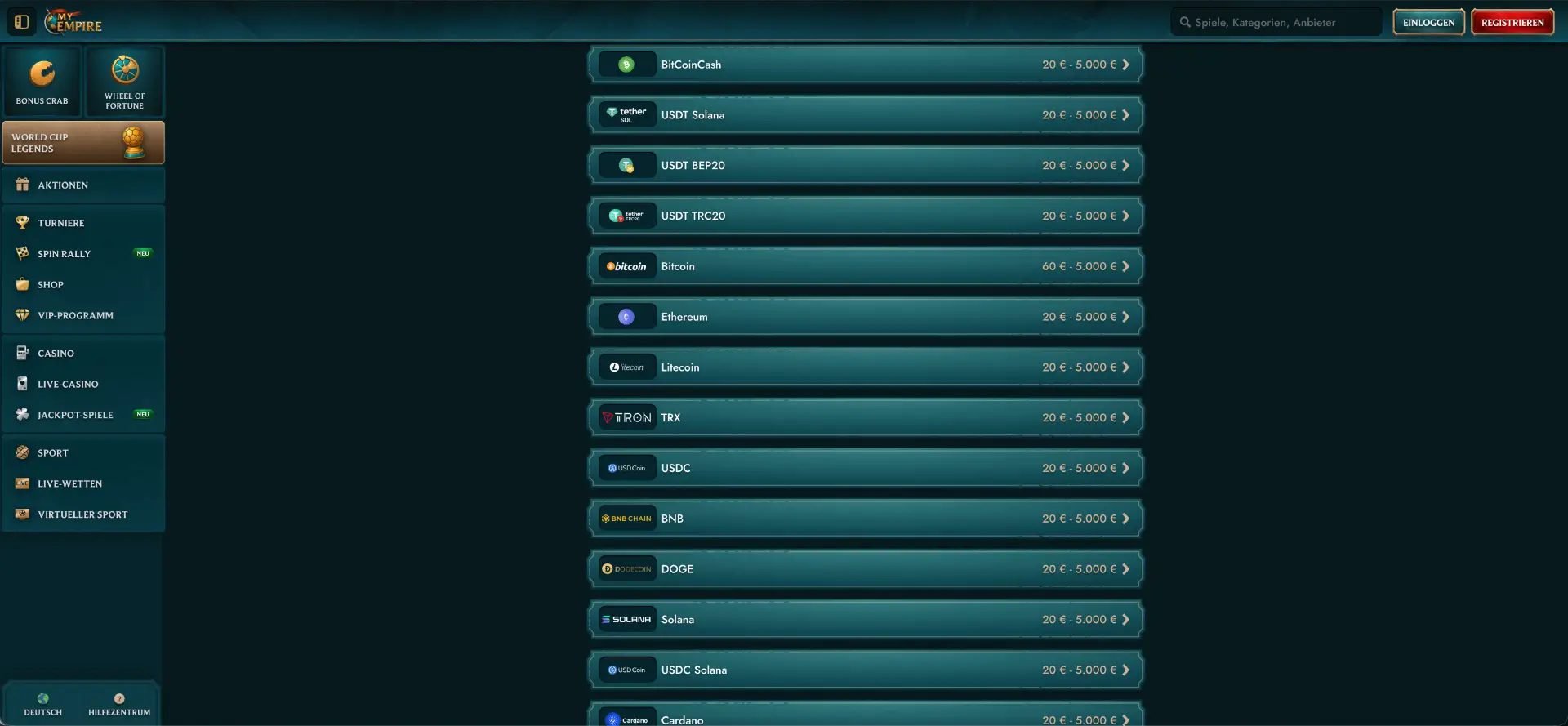Click the Dogecoin logo
This screenshot has width=1568, height=726.
[626, 569]
